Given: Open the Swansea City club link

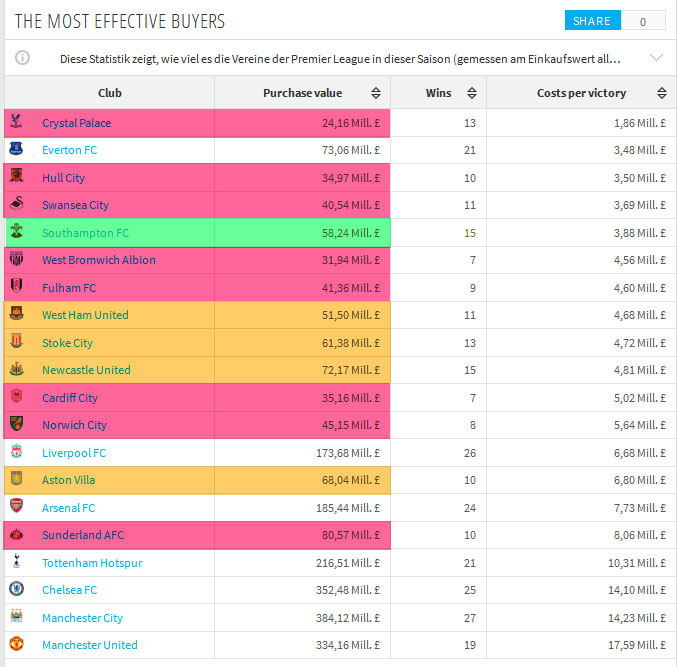Looking at the screenshot, I should click(x=76, y=205).
